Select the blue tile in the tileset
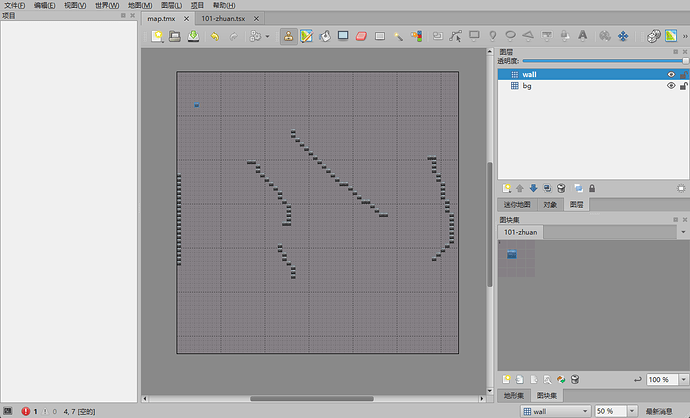The width and height of the screenshot is (690, 418). coord(511,254)
